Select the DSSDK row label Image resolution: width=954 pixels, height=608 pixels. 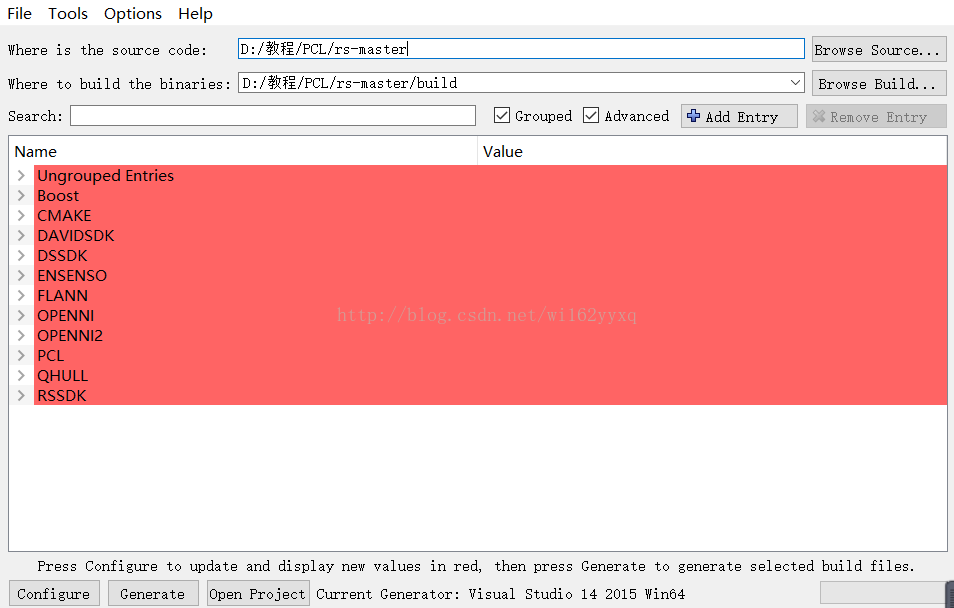tap(62, 256)
